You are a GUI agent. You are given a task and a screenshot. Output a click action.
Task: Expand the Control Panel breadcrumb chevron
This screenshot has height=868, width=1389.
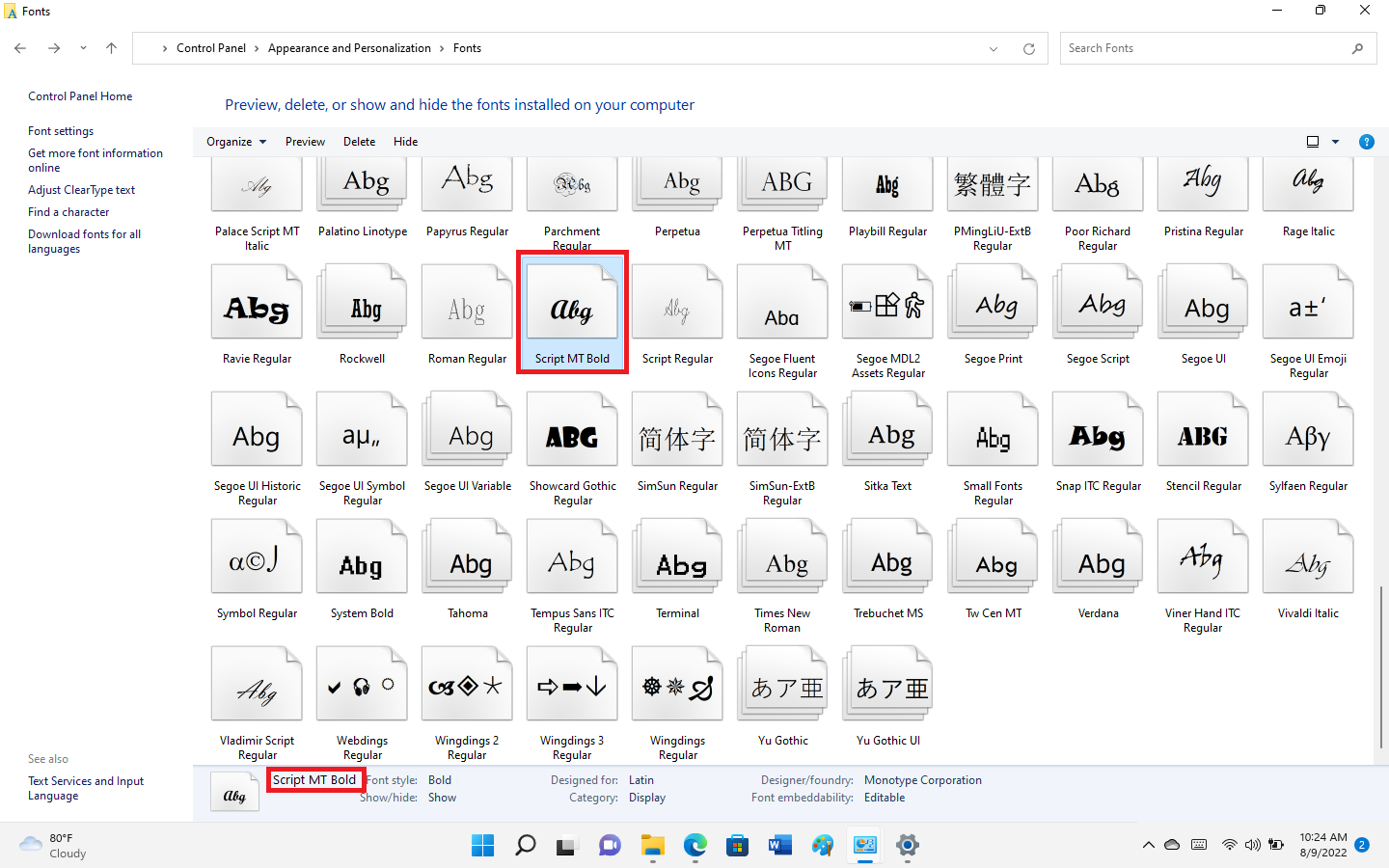coord(257,48)
